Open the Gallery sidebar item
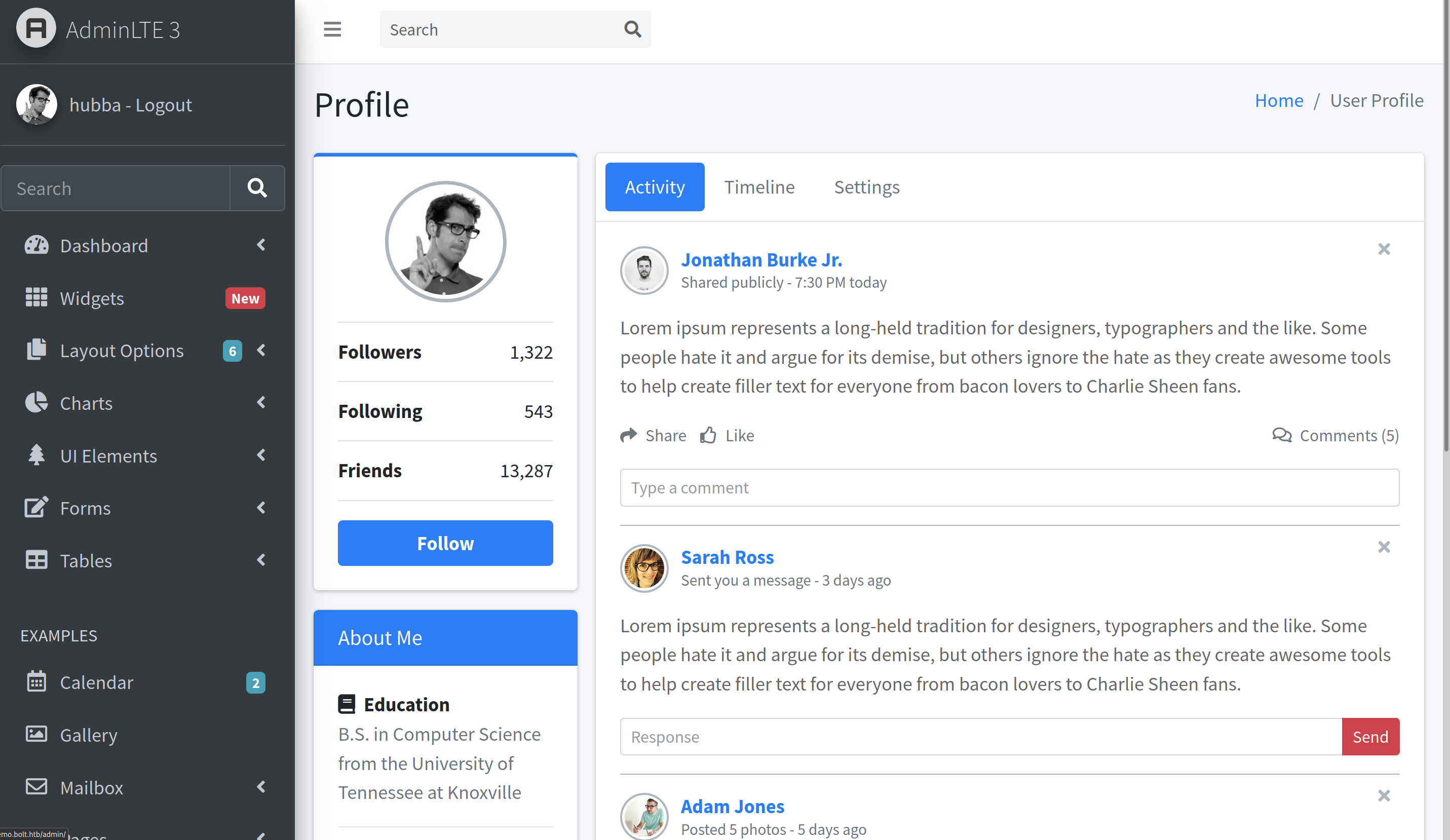1450x840 pixels. coord(89,735)
